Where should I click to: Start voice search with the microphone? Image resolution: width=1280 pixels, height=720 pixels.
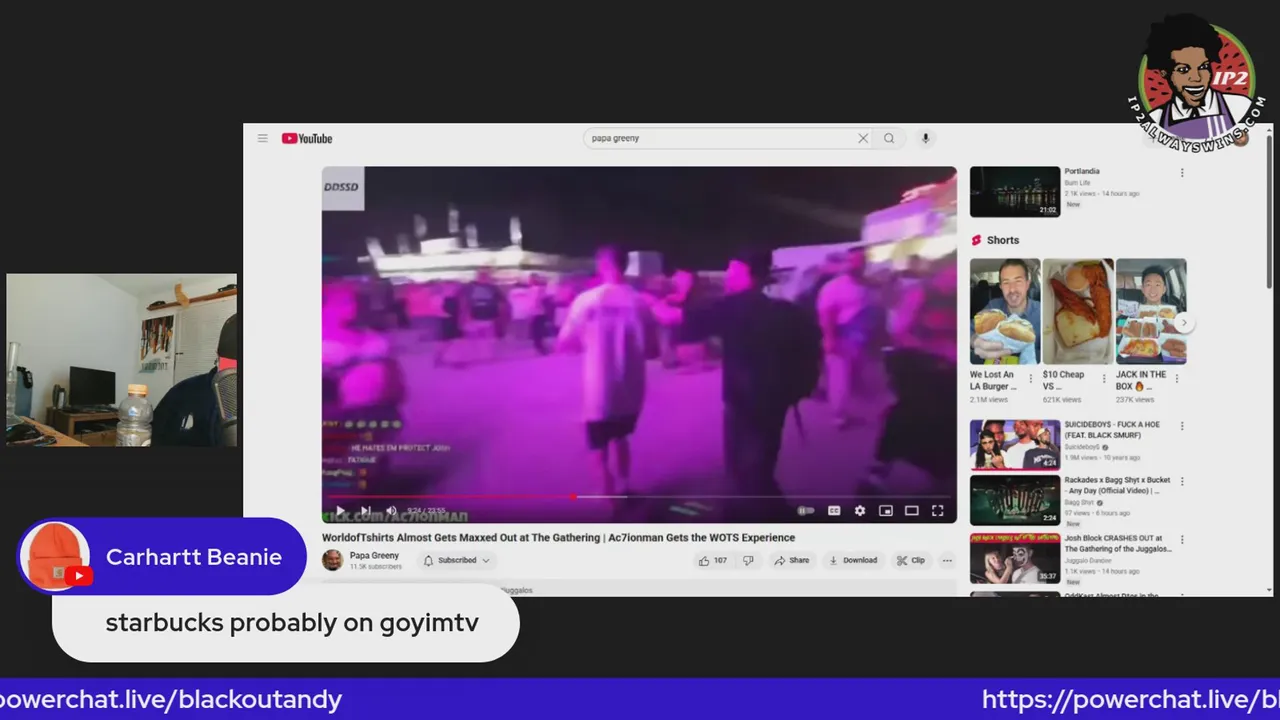pyautogui.click(x=925, y=138)
